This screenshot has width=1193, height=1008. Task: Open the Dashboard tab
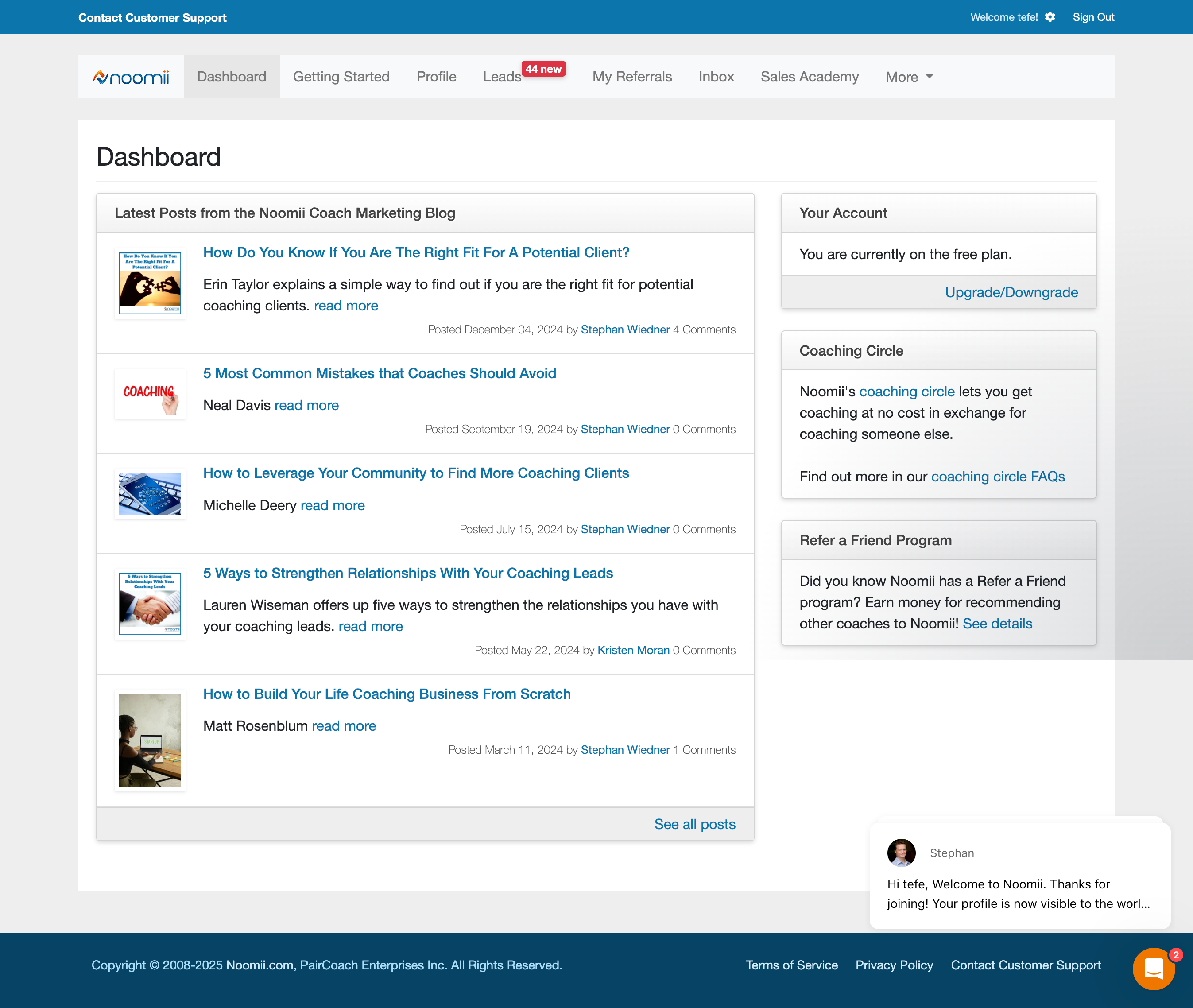click(x=232, y=77)
